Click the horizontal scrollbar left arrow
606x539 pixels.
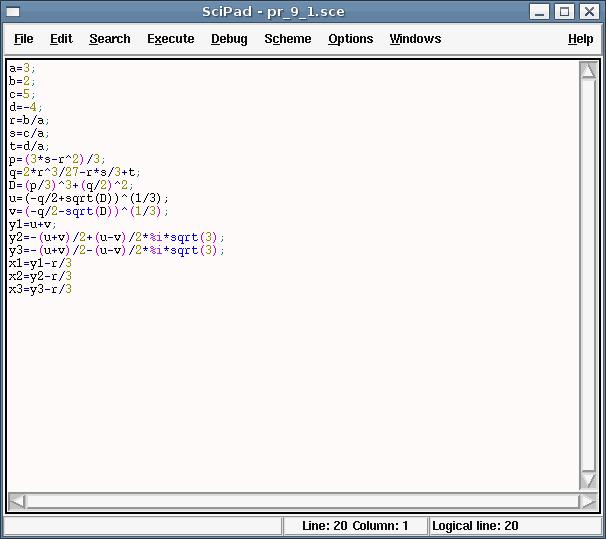point(17,502)
